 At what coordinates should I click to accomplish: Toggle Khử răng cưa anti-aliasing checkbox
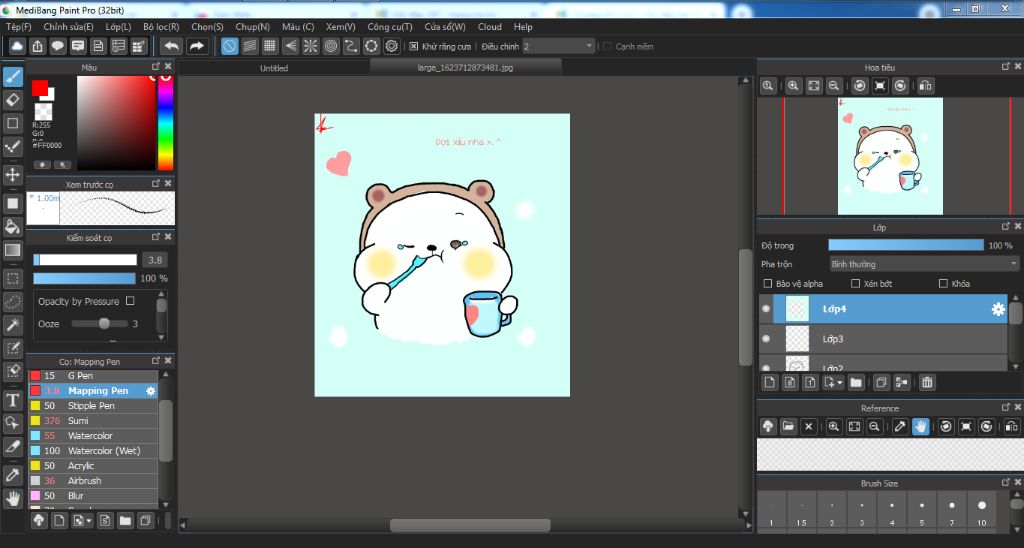pos(413,46)
